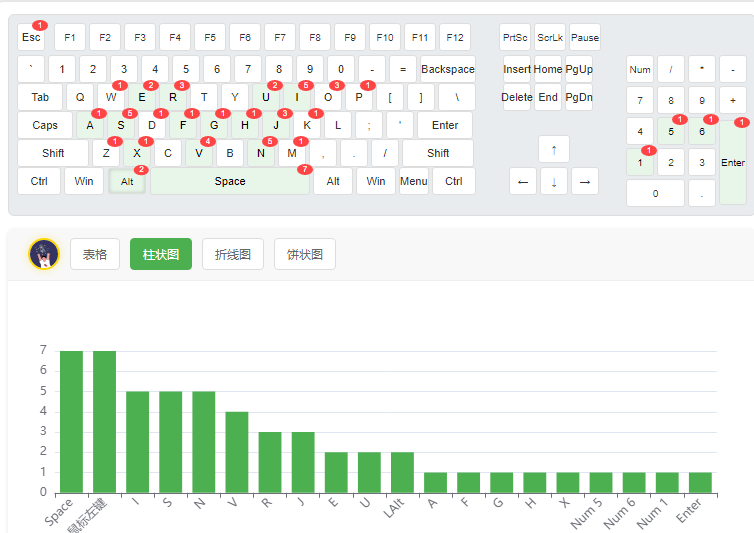Click the S key with count 5
This screenshot has height=533, width=754.
(121, 125)
